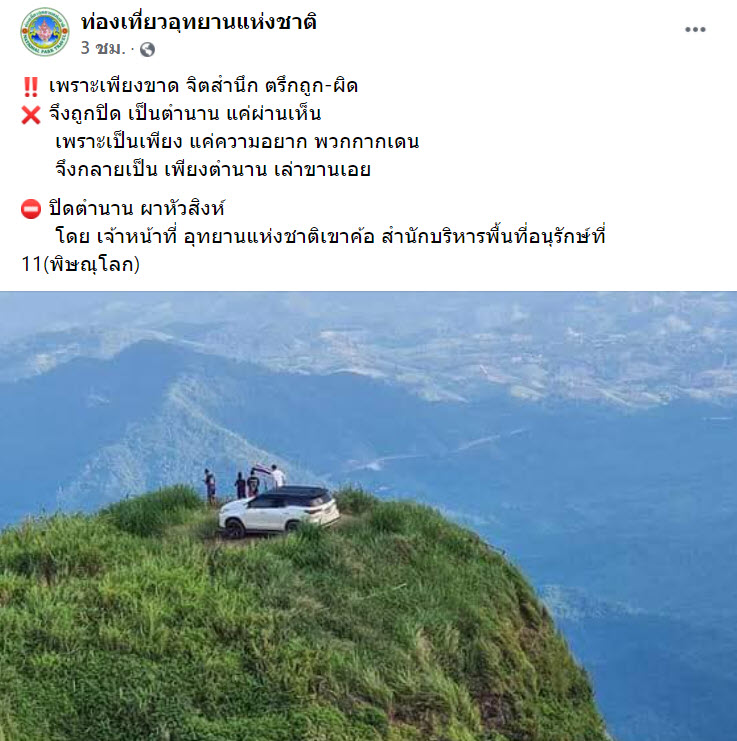Click the red no-entry sign emoji
Image resolution: width=737 pixels, height=741 pixels.
pyautogui.click(x=31, y=209)
